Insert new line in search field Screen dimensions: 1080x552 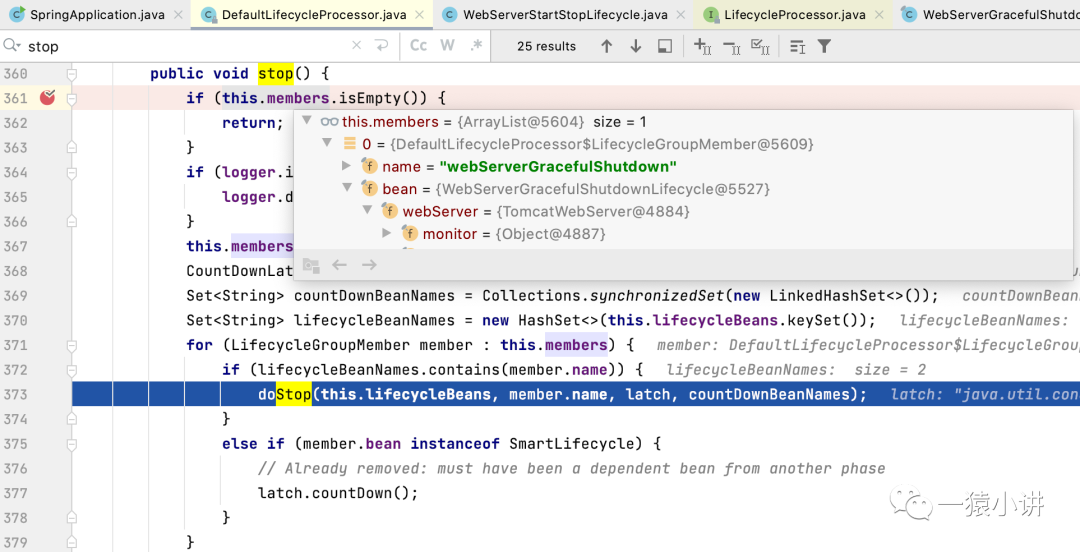coord(382,46)
